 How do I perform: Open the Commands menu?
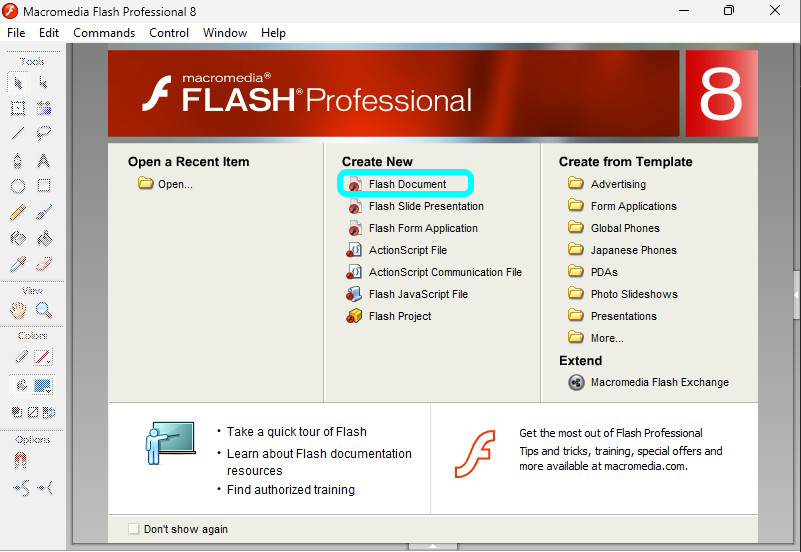click(104, 32)
